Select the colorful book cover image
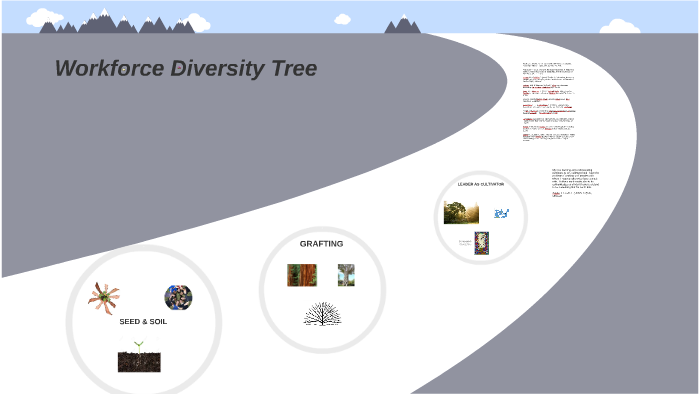700x394 pixels. (x=482, y=243)
